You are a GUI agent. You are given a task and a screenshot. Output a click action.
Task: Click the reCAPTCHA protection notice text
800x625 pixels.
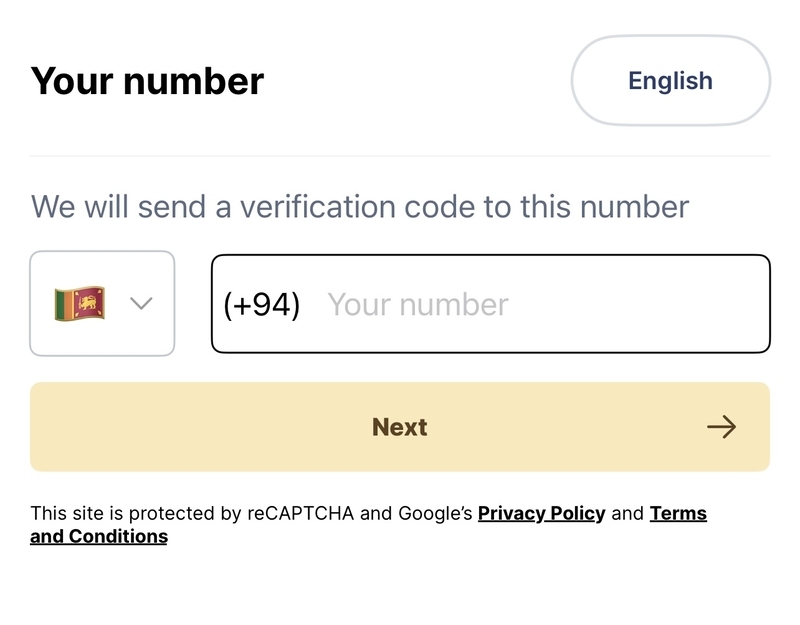(x=368, y=524)
